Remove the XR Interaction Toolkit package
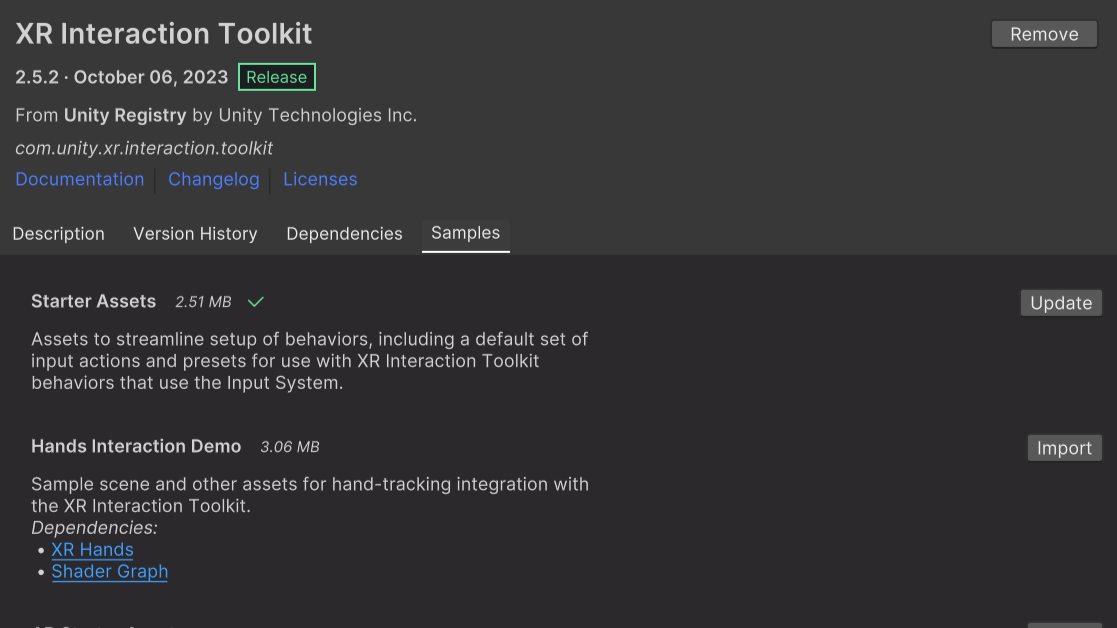Screen dimensions: 1117x628 1043,33
